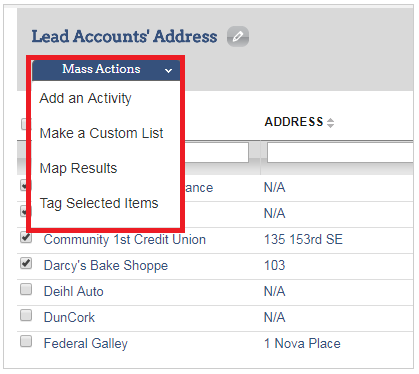Sort by the ADDRESS column header

coord(294,122)
